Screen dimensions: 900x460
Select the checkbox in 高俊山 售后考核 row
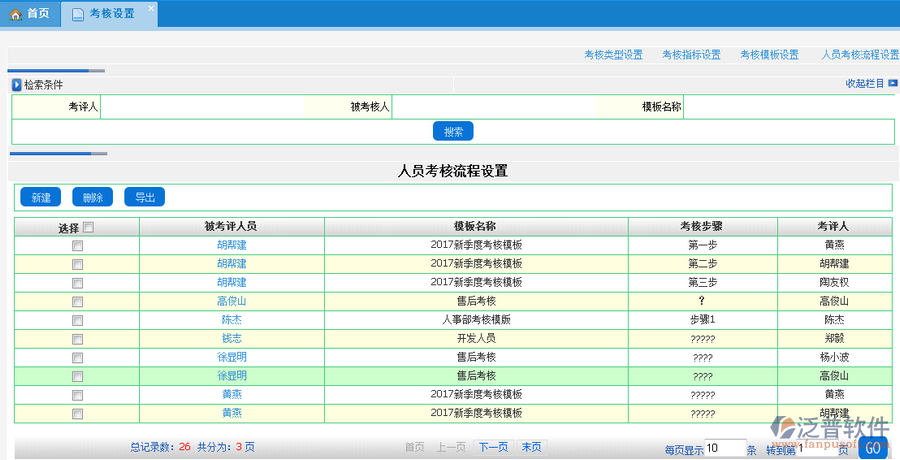pyautogui.click(x=77, y=301)
